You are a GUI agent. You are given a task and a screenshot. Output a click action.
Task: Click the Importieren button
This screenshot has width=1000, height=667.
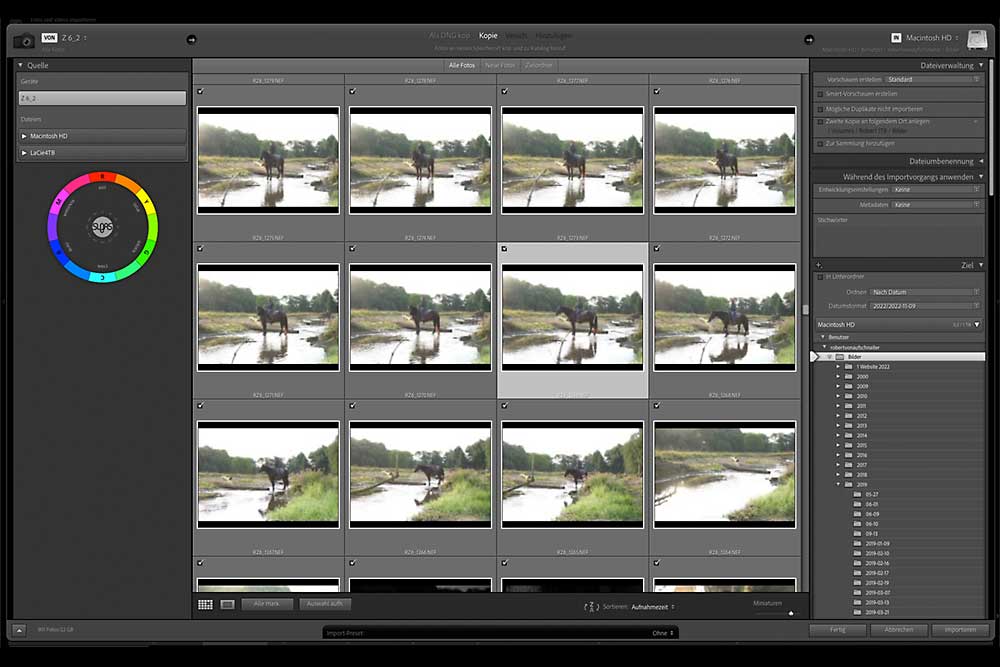click(x=960, y=630)
